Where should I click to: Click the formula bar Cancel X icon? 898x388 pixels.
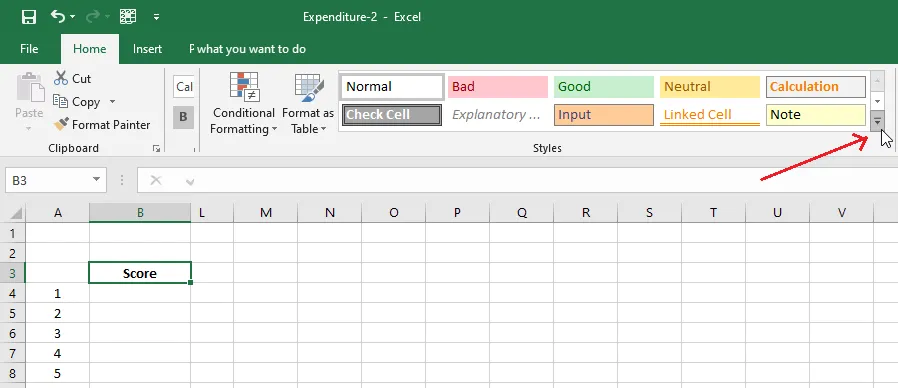(155, 181)
